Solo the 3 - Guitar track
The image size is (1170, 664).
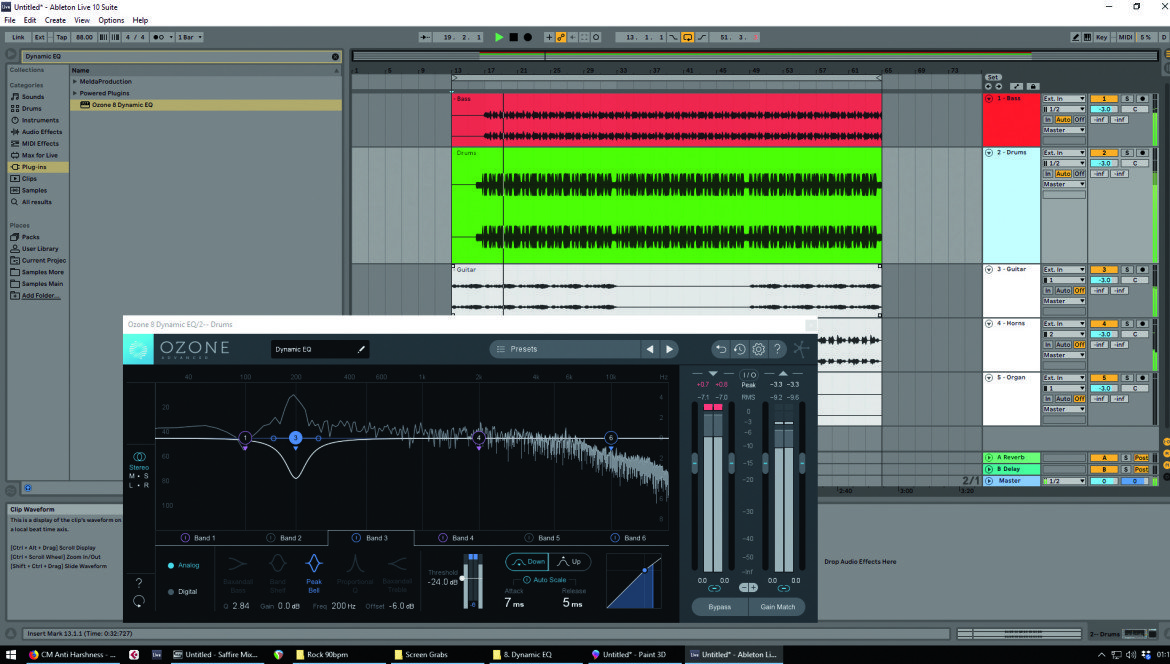[1127, 269]
